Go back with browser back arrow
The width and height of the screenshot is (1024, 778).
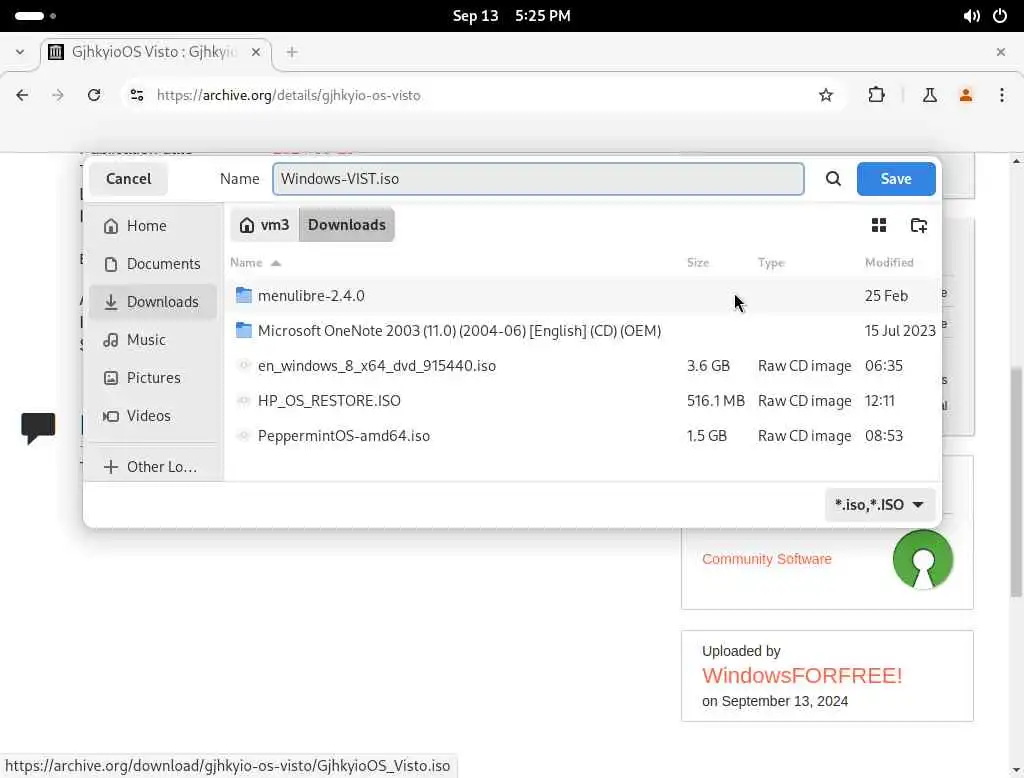22,95
